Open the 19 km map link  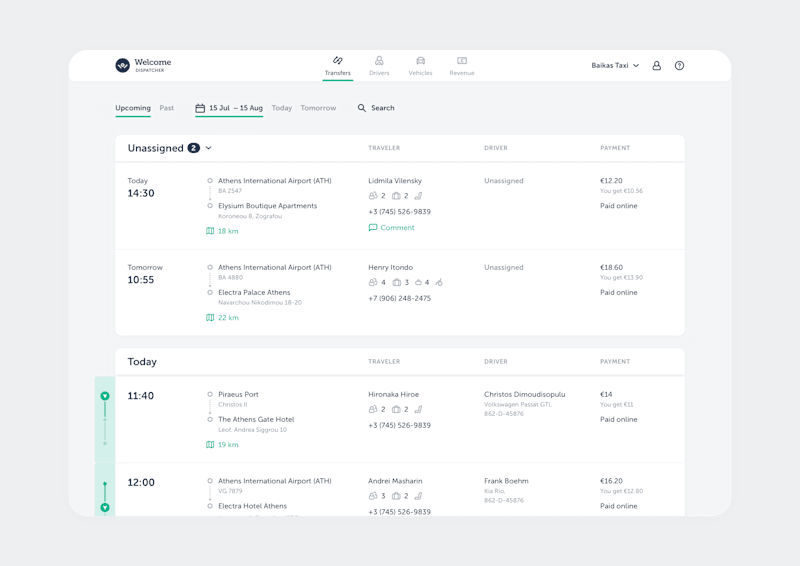tap(228, 445)
